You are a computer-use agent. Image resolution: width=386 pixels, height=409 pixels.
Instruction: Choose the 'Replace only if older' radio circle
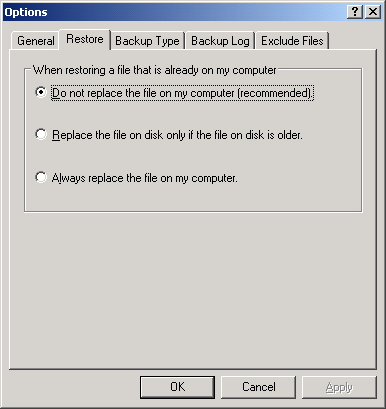[x=41, y=134]
